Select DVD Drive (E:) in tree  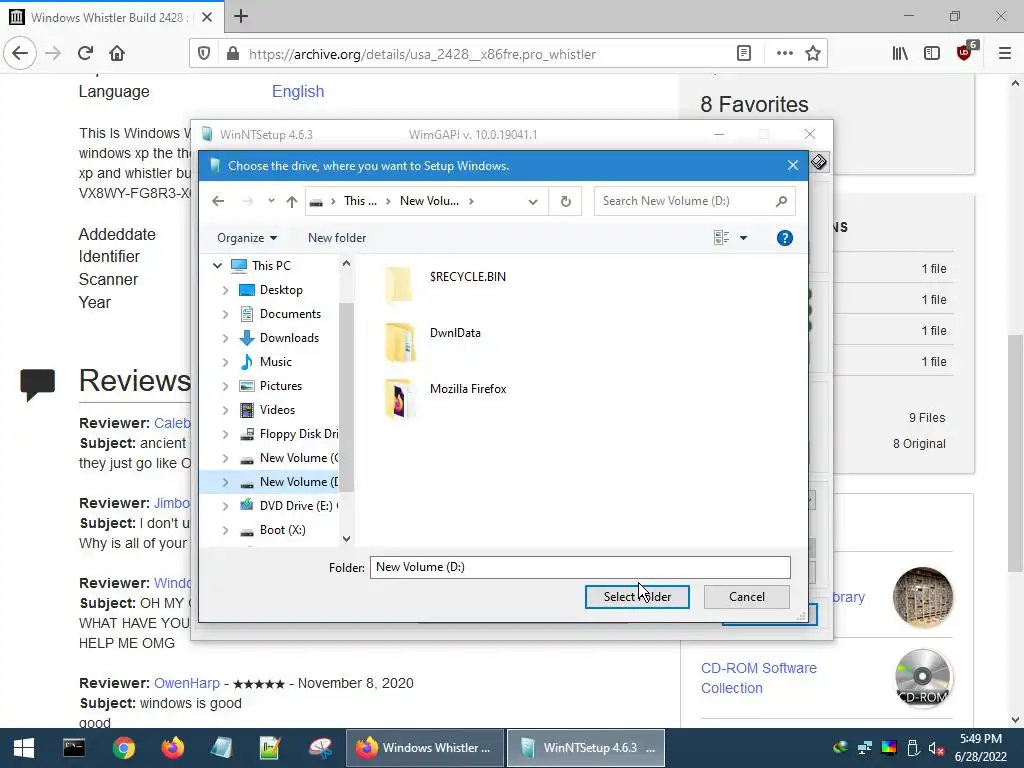298,505
